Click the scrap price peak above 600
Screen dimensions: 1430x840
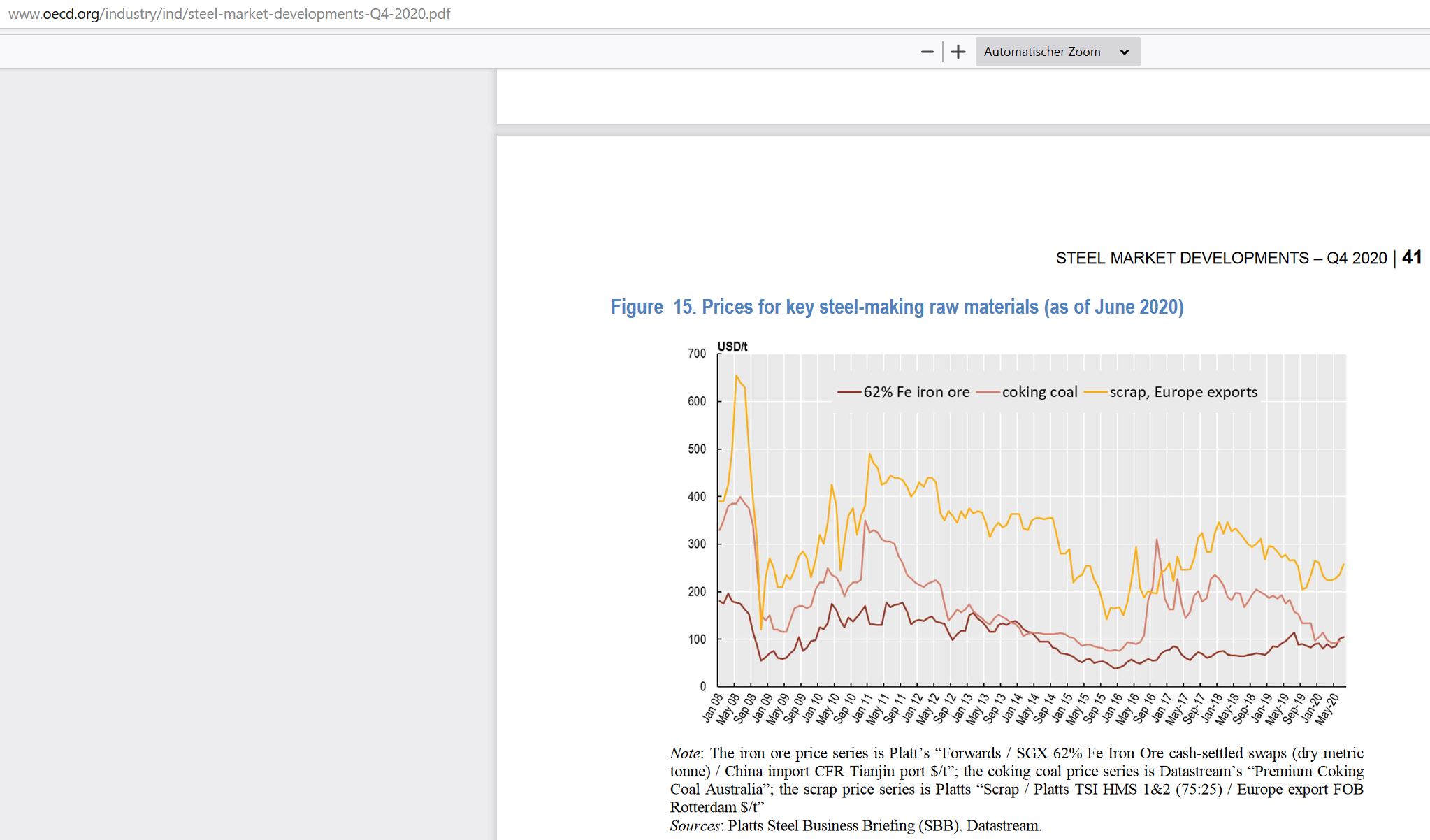[737, 377]
